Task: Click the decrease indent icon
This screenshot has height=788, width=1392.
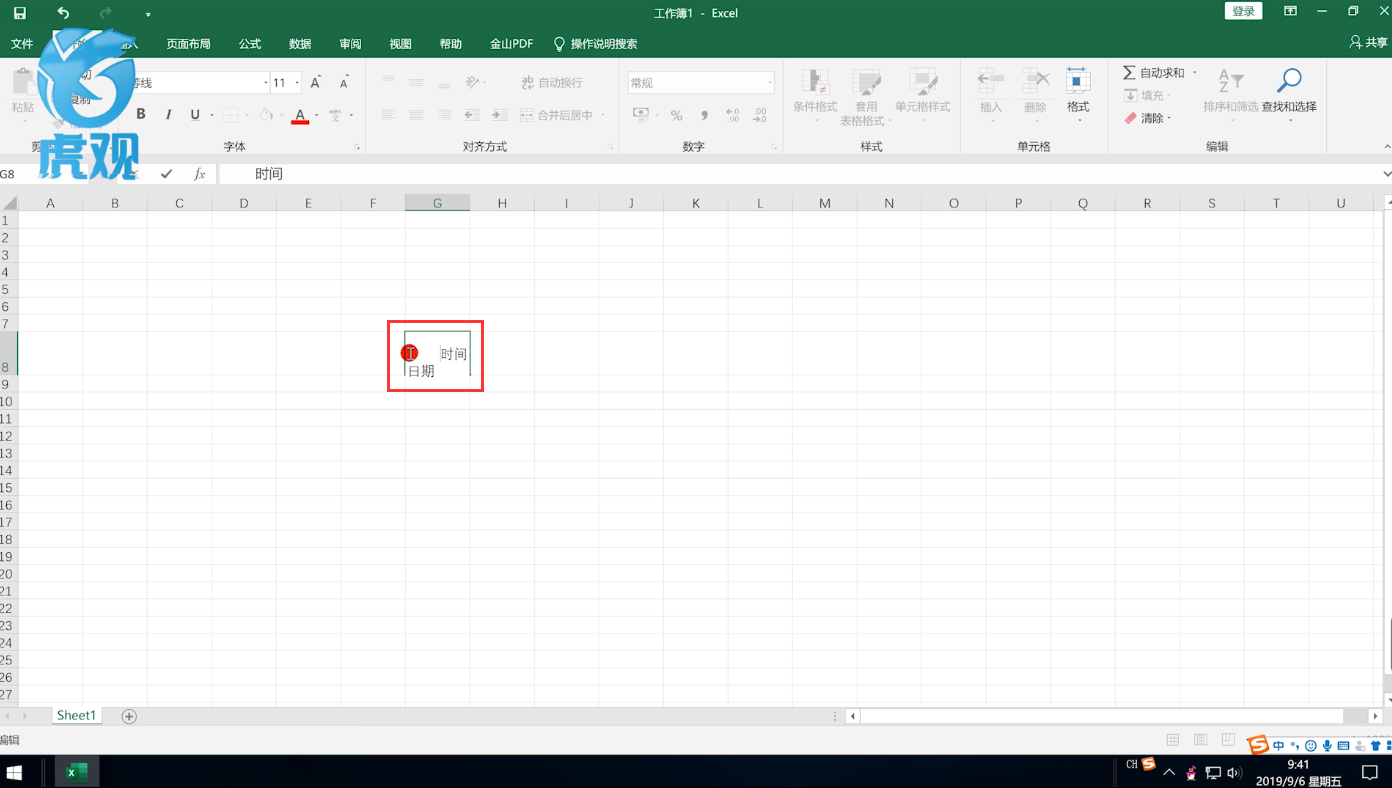Action: [x=472, y=115]
